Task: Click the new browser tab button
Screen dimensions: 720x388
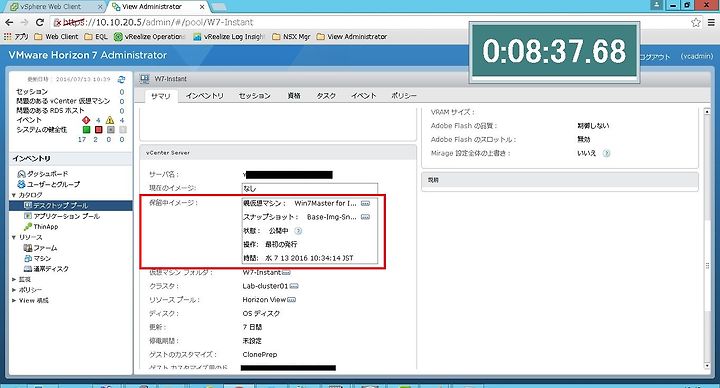Action: [219, 7]
